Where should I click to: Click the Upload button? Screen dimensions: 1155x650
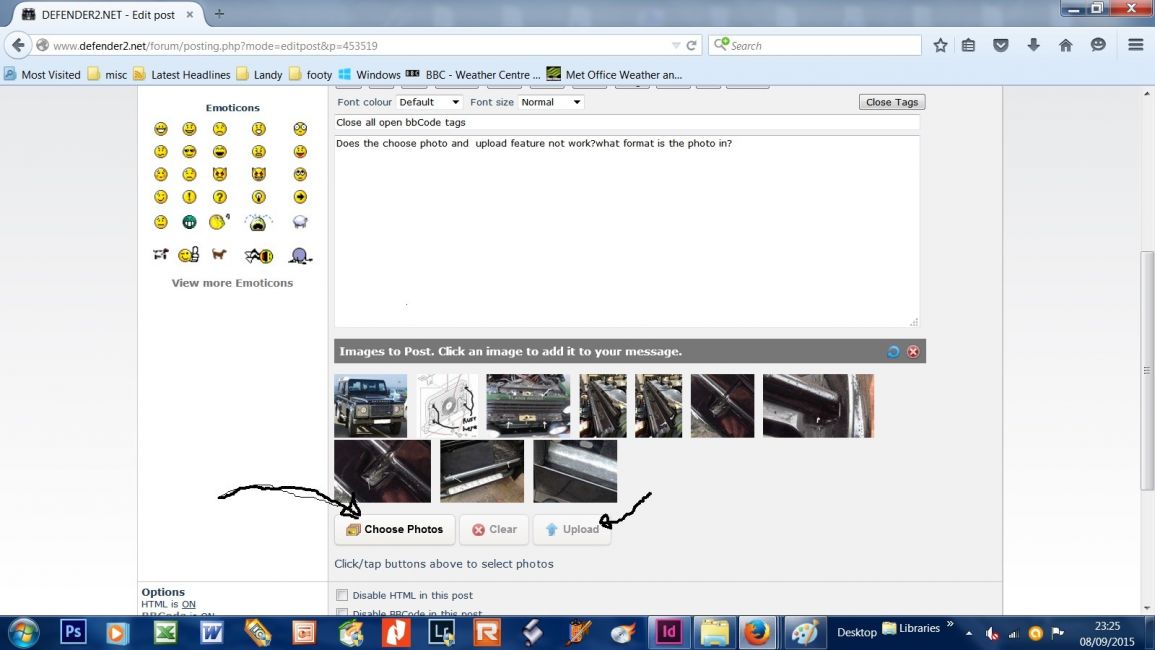pyautogui.click(x=572, y=529)
